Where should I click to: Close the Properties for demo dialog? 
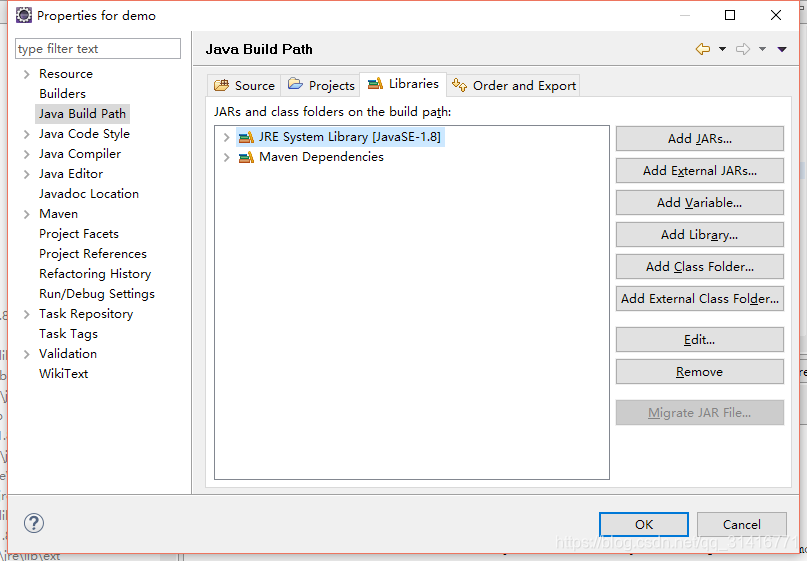coord(776,15)
